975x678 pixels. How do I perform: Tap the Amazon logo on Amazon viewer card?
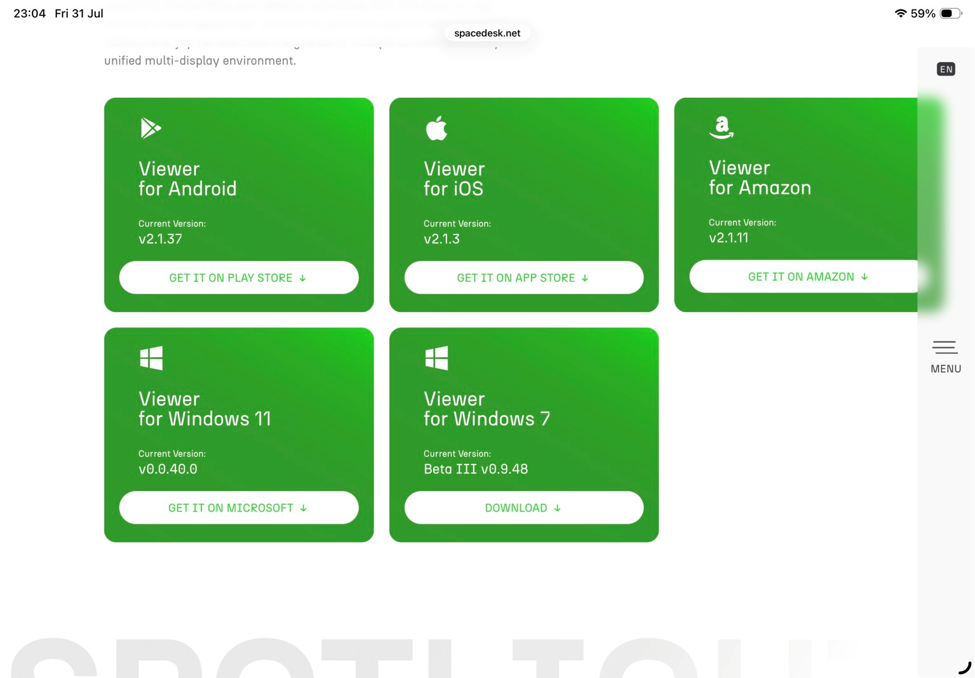(x=721, y=128)
